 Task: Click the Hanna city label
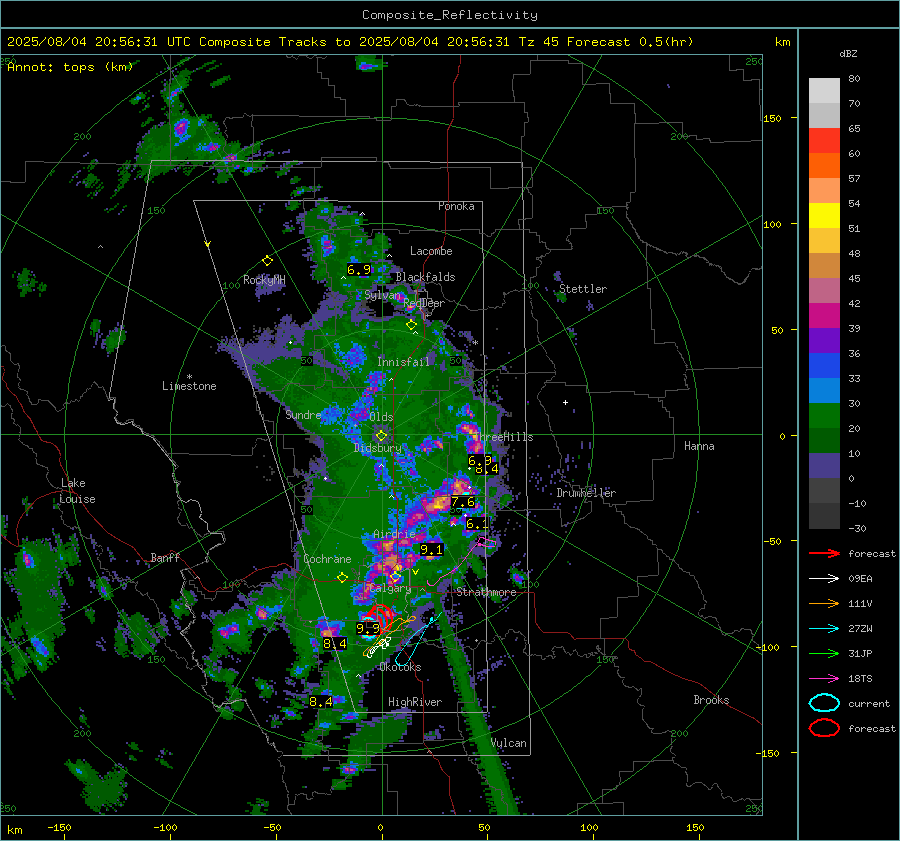[x=699, y=446]
